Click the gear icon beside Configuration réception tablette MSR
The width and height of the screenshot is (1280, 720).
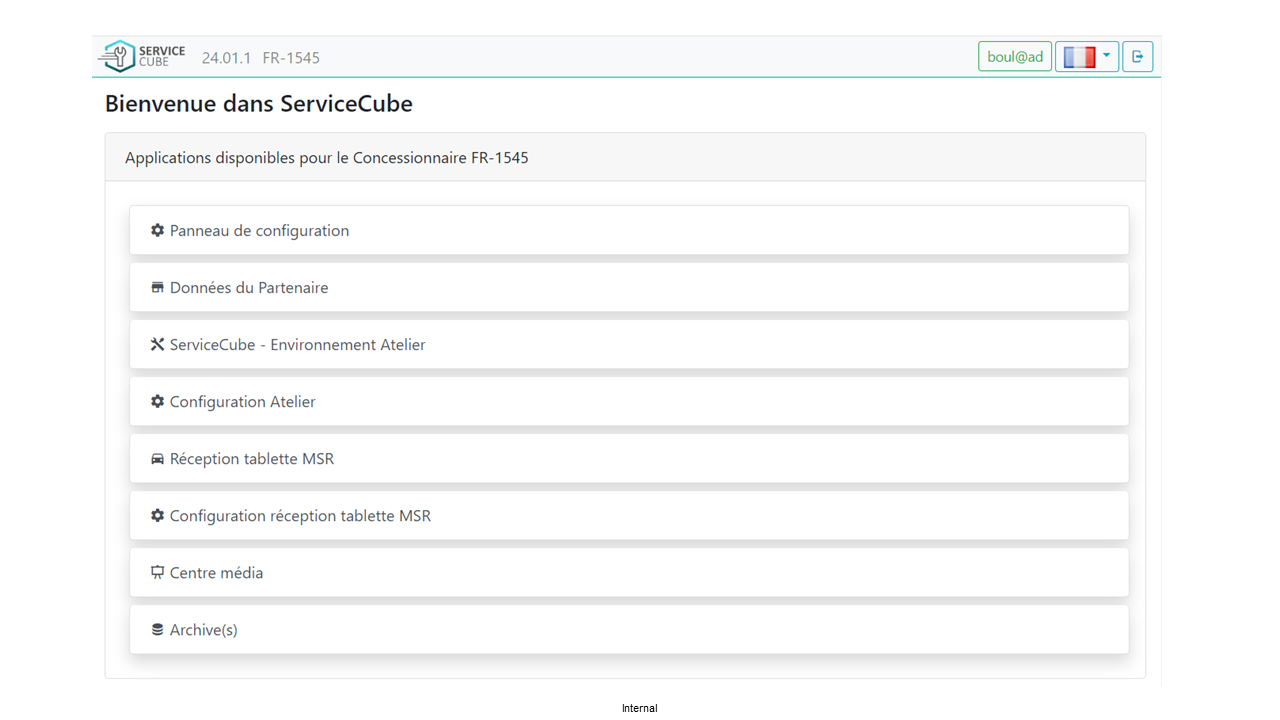click(157, 516)
